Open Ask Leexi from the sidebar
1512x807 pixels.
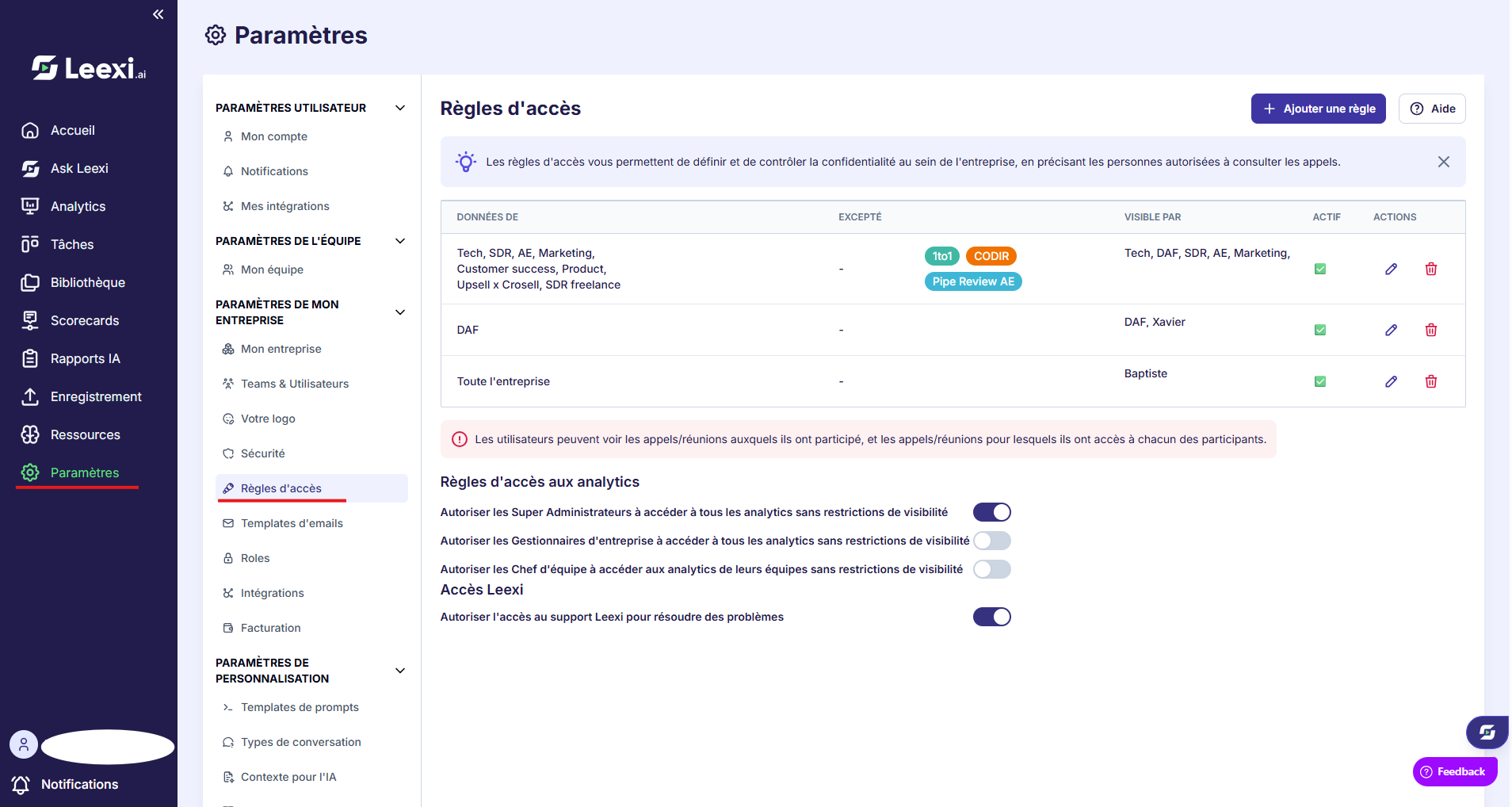(65, 168)
